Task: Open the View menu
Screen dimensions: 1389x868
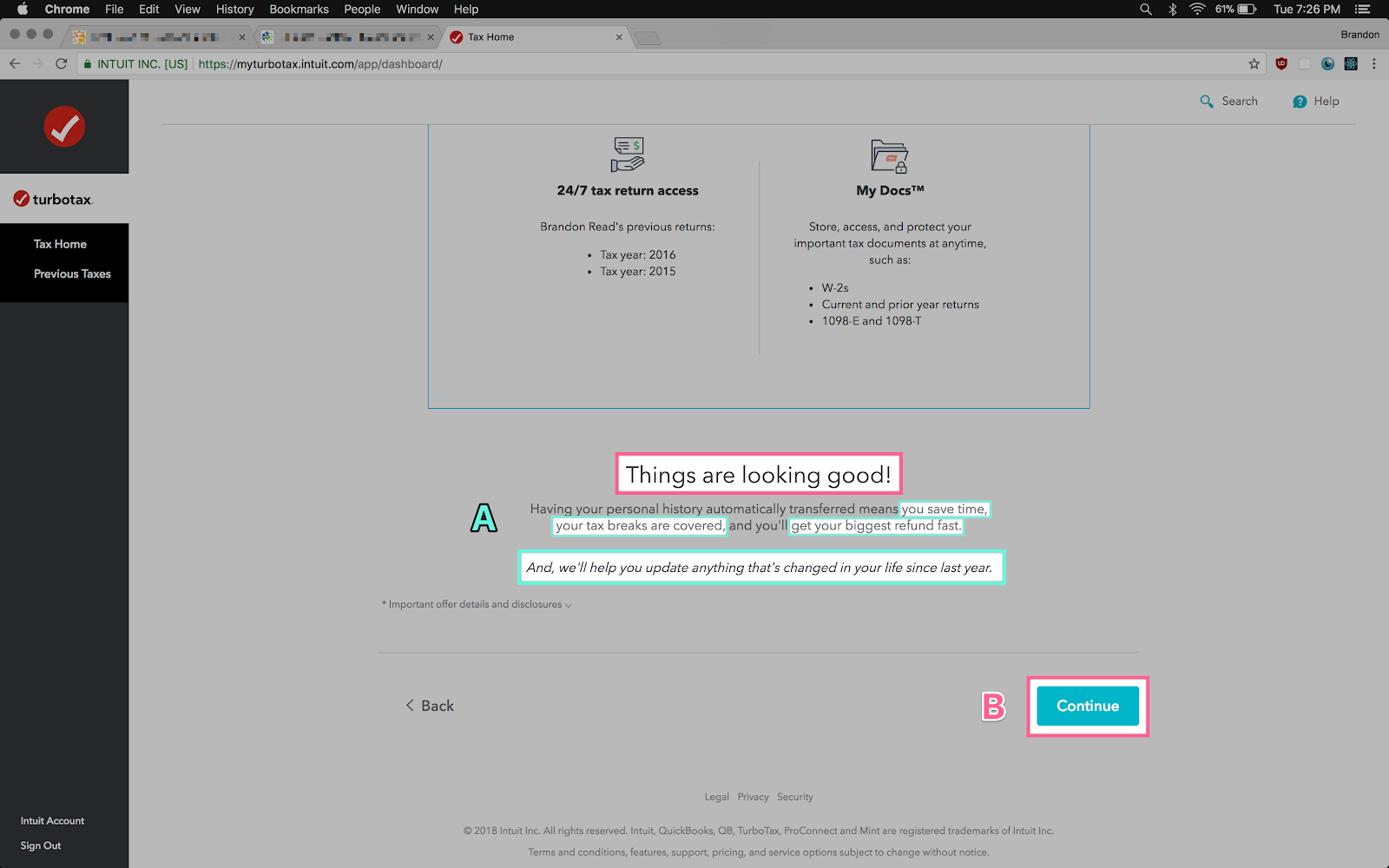Action: [188, 9]
